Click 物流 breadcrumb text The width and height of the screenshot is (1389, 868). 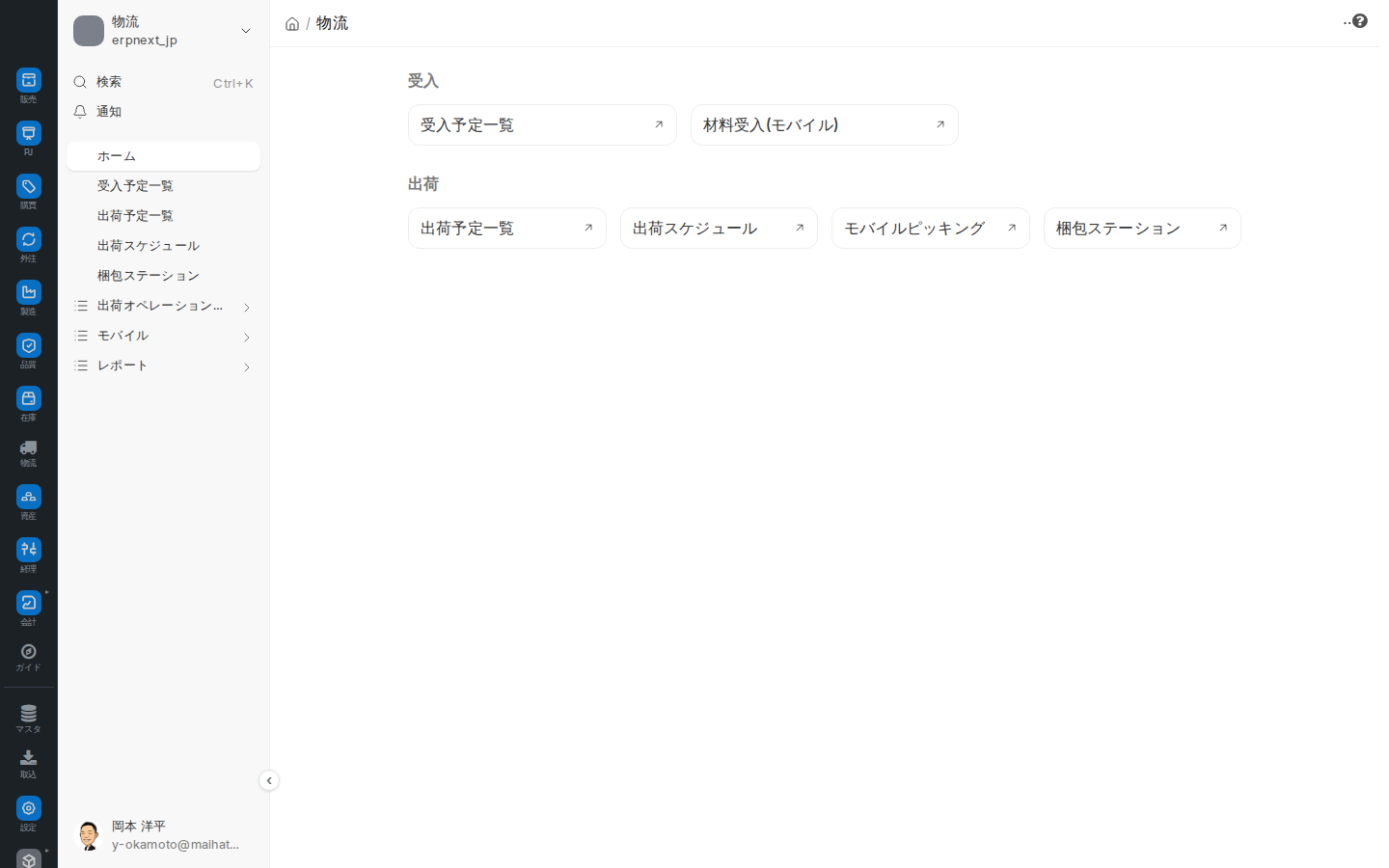[x=332, y=23]
